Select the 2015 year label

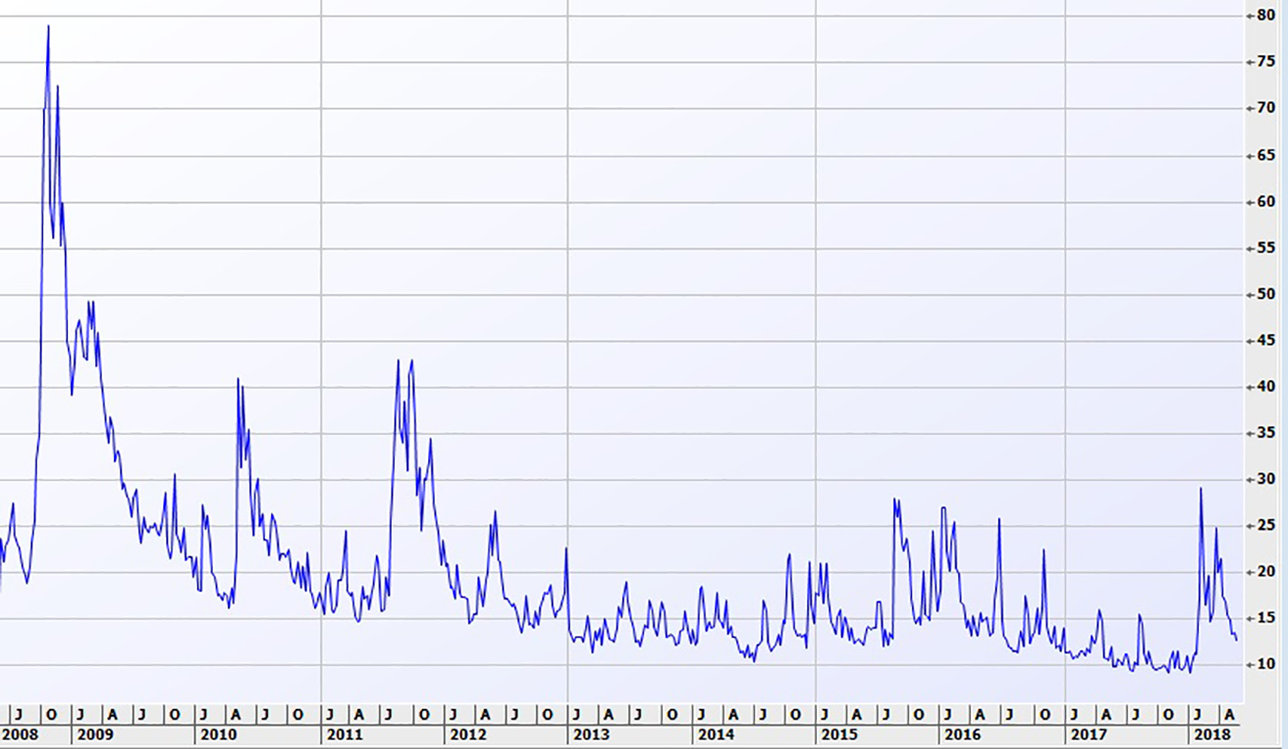coord(839,734)
